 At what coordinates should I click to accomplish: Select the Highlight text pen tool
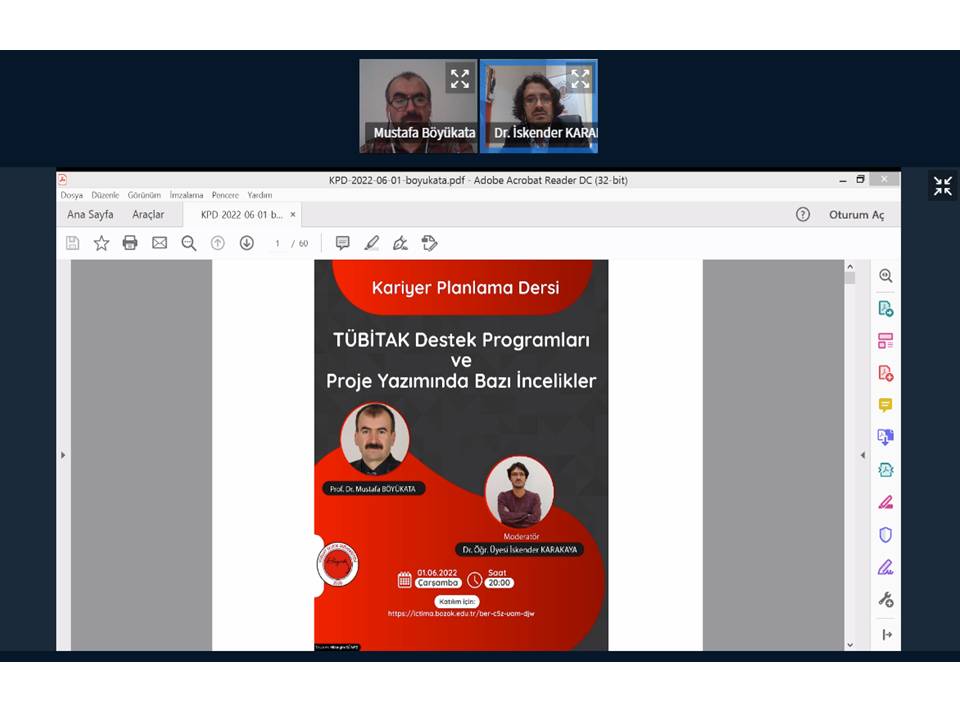pyautogui.click(x=372, y=243)
